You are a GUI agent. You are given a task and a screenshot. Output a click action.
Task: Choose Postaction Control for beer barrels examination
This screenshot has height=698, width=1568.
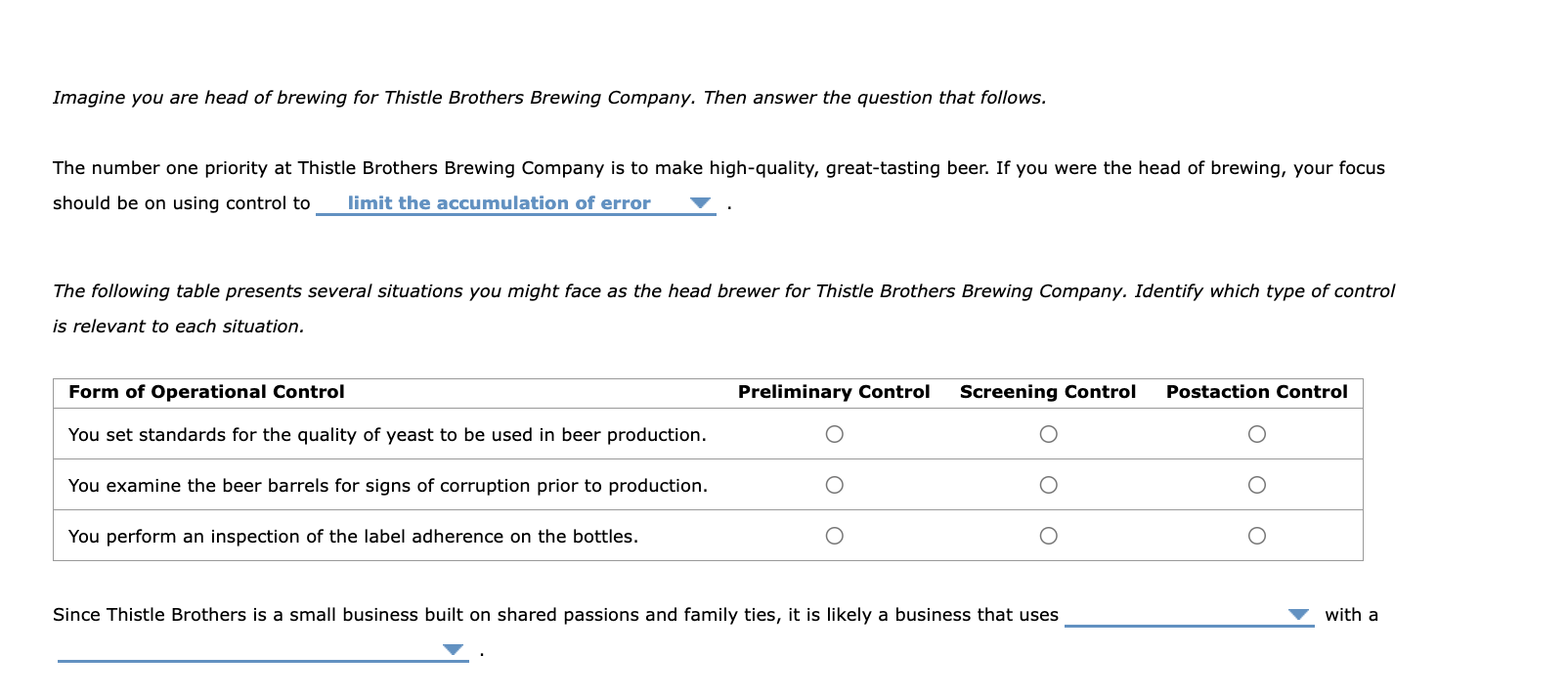pyautogui.click(x=1257, y=485)
